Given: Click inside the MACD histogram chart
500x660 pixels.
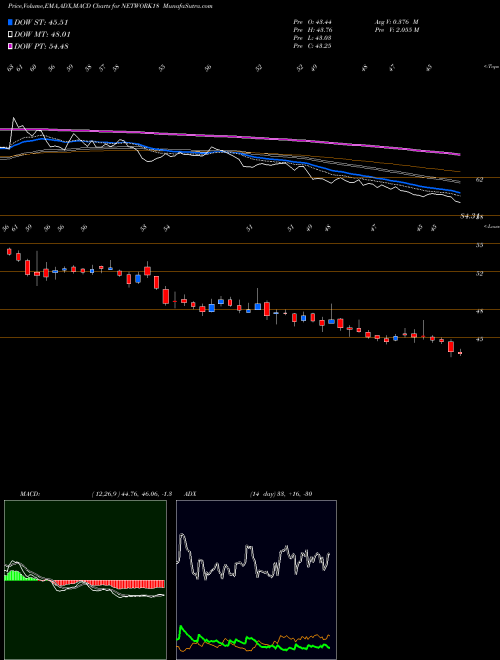Looking at the screenshot, I should (85, 580).
